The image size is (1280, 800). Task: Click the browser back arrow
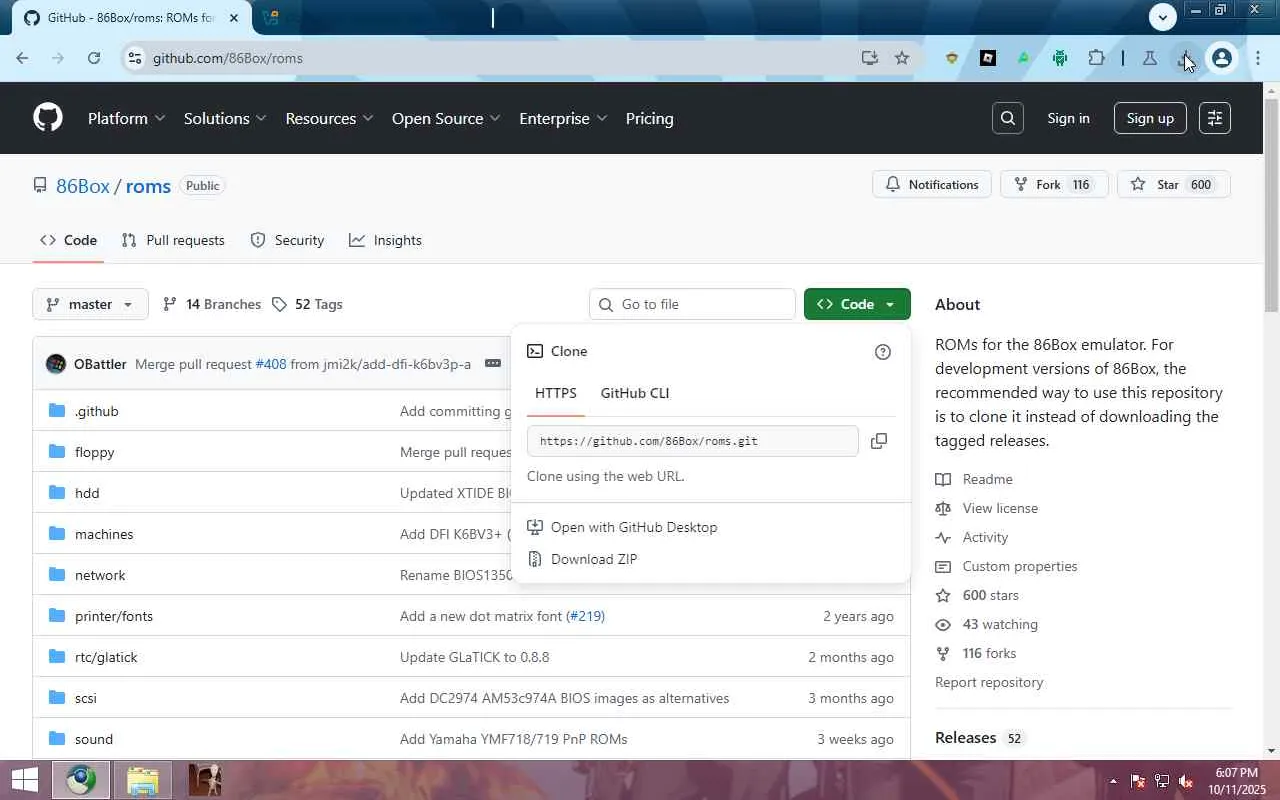click(x=22, y=58)
